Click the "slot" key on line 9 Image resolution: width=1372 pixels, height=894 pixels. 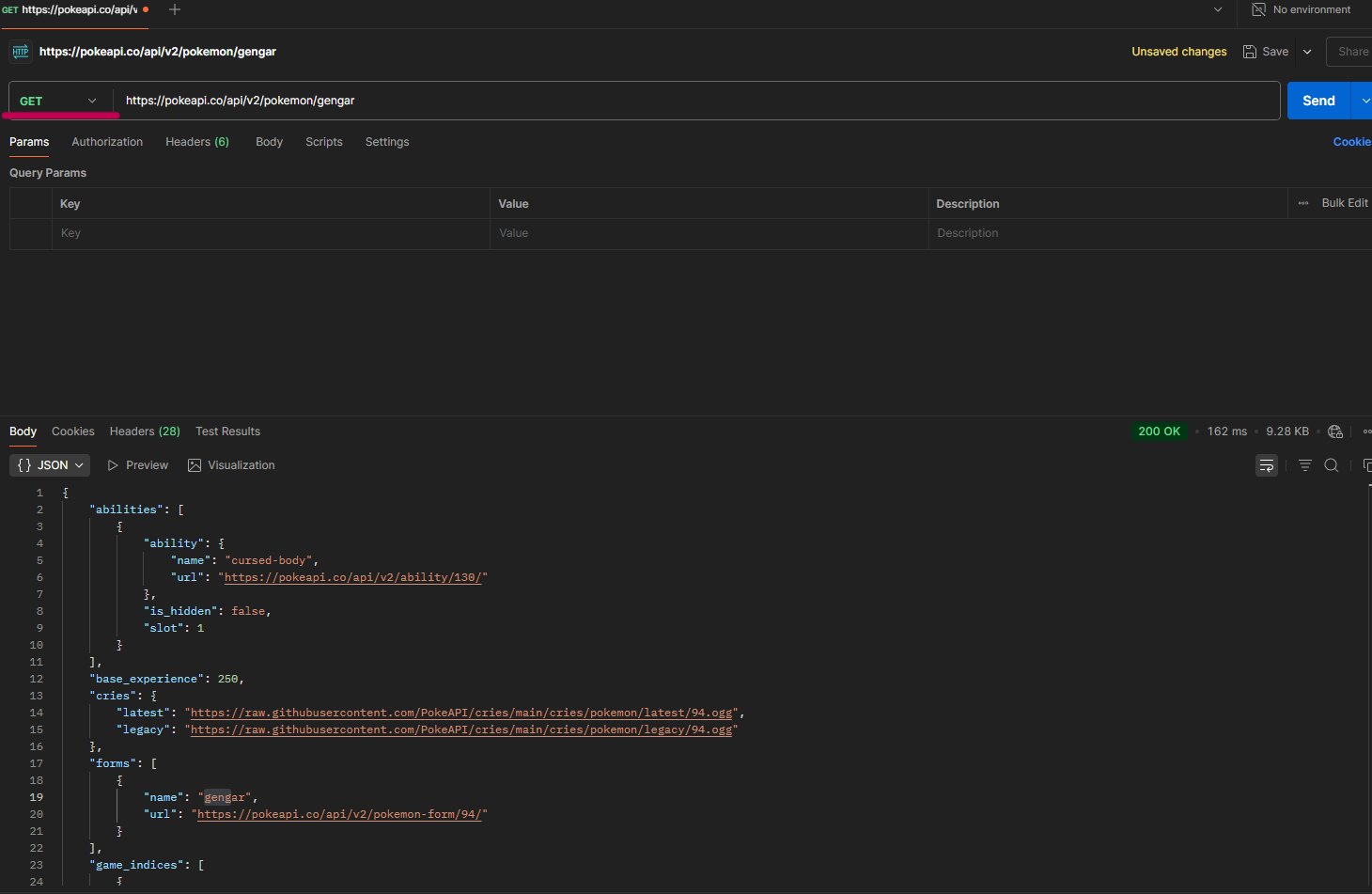[x=164, y=628]
